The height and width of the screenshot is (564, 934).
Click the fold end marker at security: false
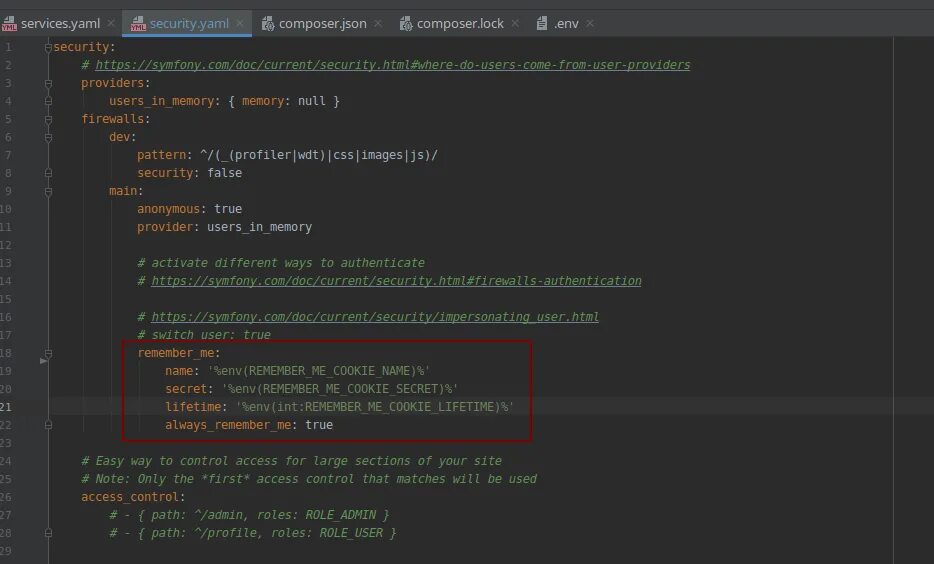(48, 173)
